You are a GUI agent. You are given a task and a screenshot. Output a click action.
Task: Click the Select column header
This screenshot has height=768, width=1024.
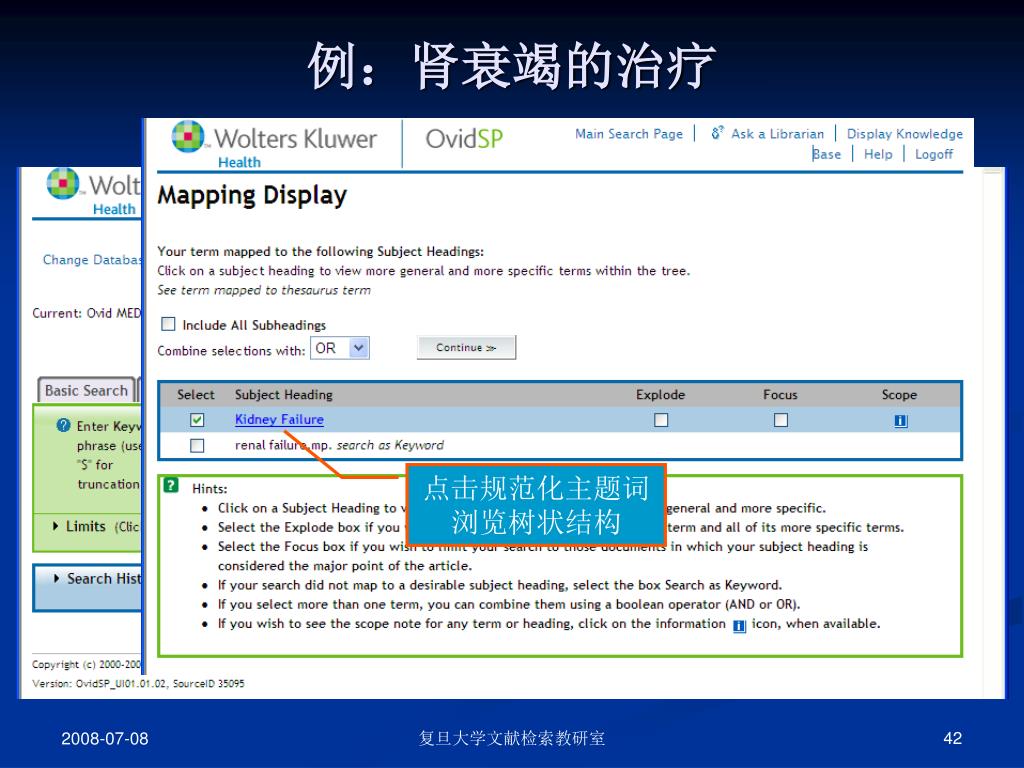(x=195, y=394)
